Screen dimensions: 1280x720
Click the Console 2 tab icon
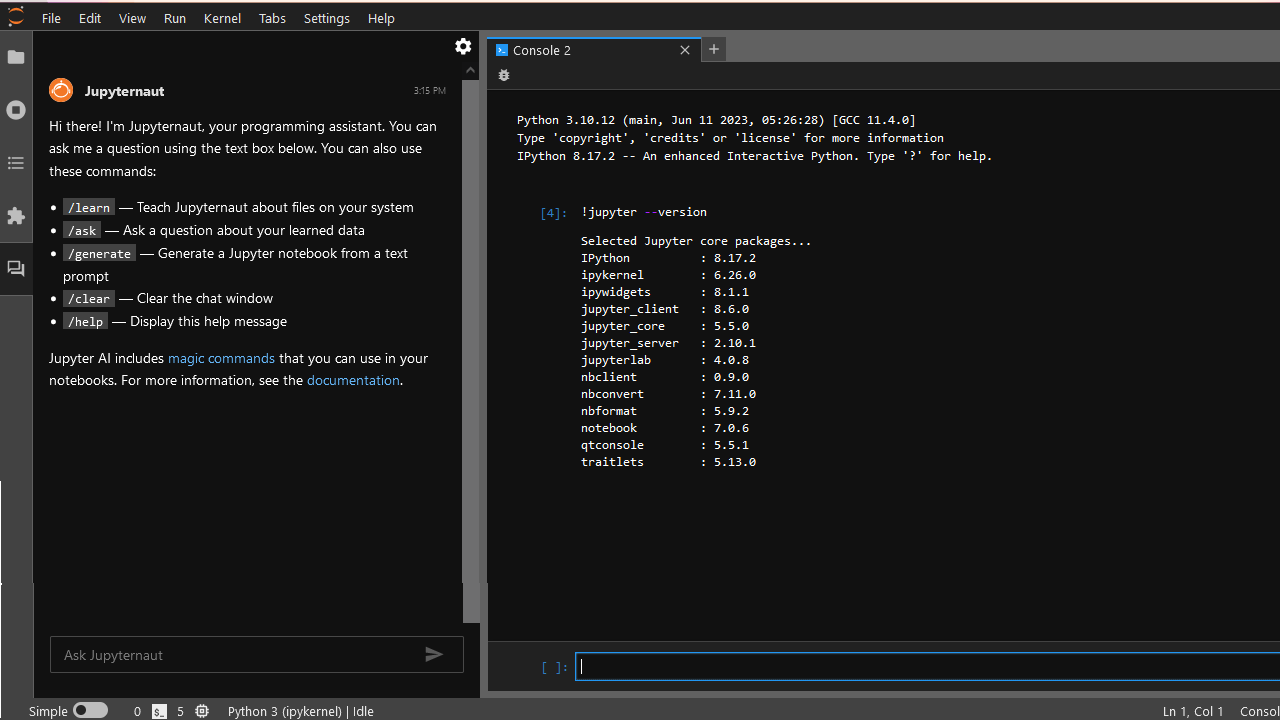click(502, 50)
